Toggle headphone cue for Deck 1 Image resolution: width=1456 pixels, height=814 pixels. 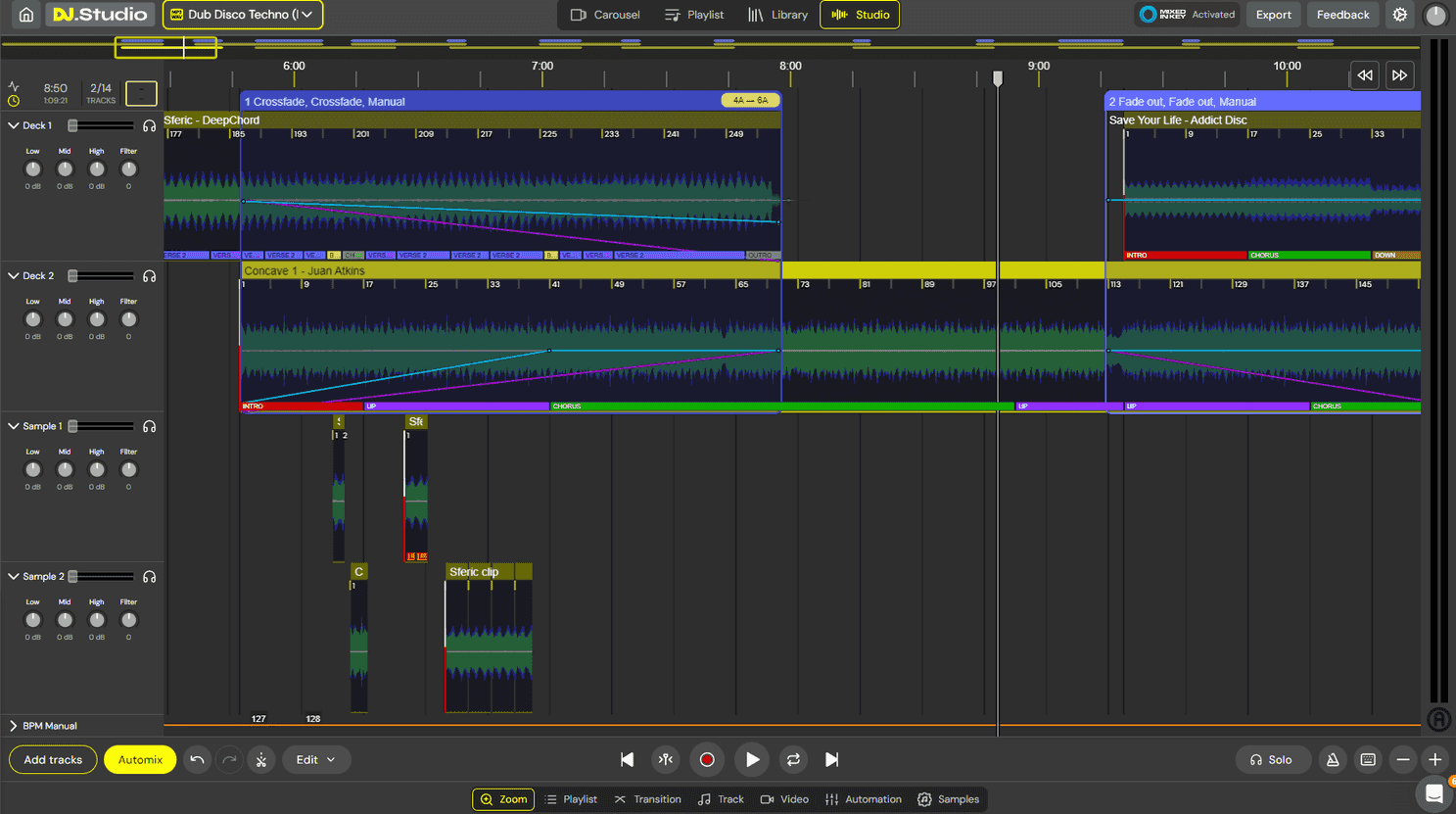(x=149, y=125)
